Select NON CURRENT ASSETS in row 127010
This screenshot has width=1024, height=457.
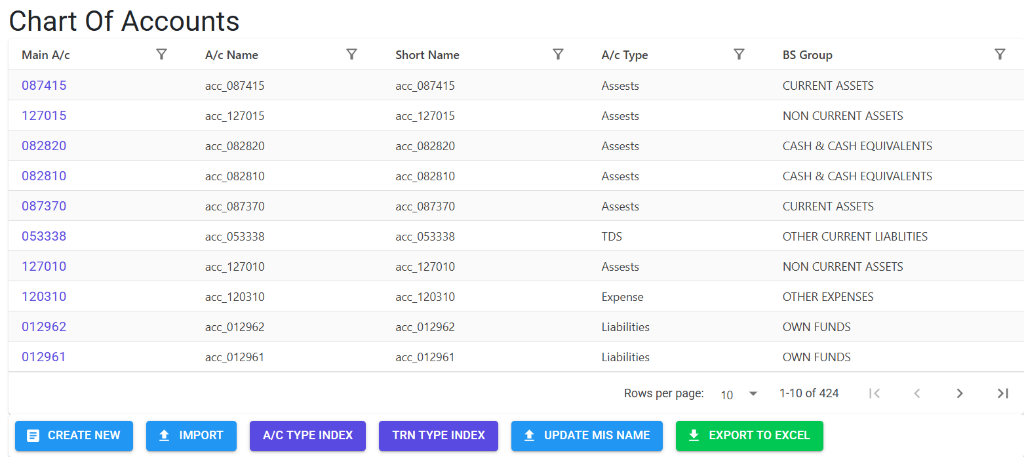842,267
